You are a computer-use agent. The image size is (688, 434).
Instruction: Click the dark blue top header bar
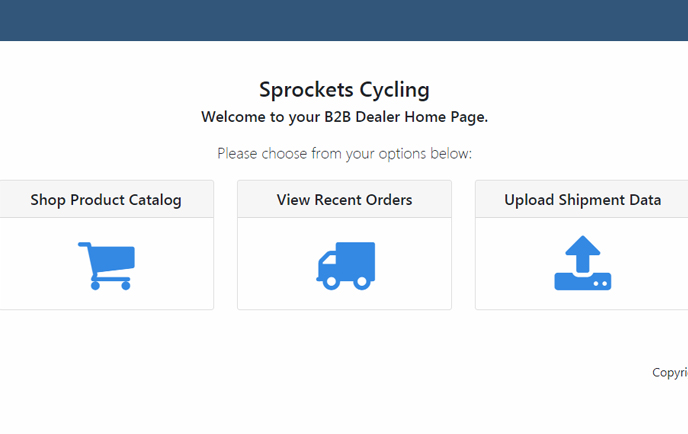[344, 20]
